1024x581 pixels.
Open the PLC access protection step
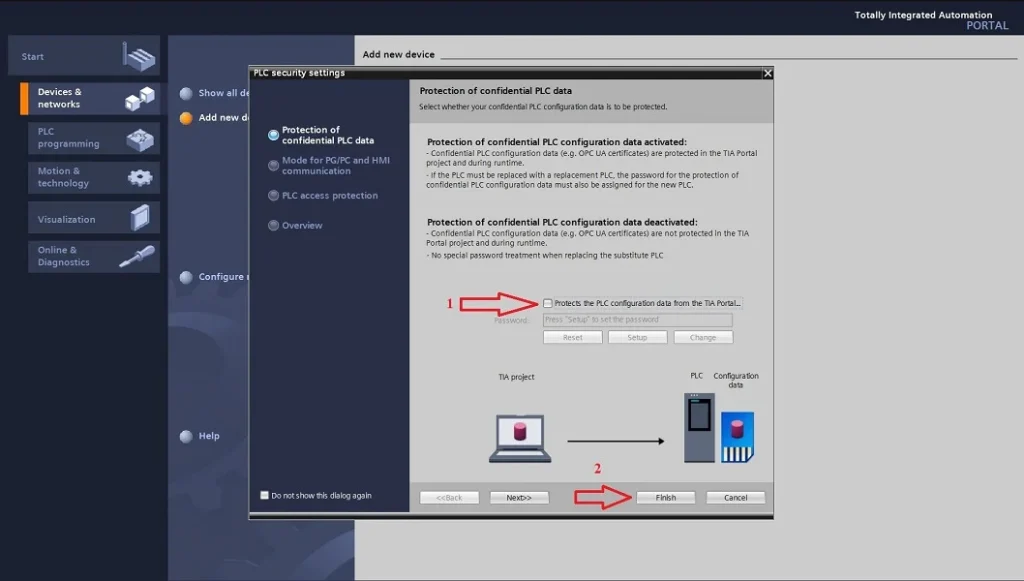point(329,196)
